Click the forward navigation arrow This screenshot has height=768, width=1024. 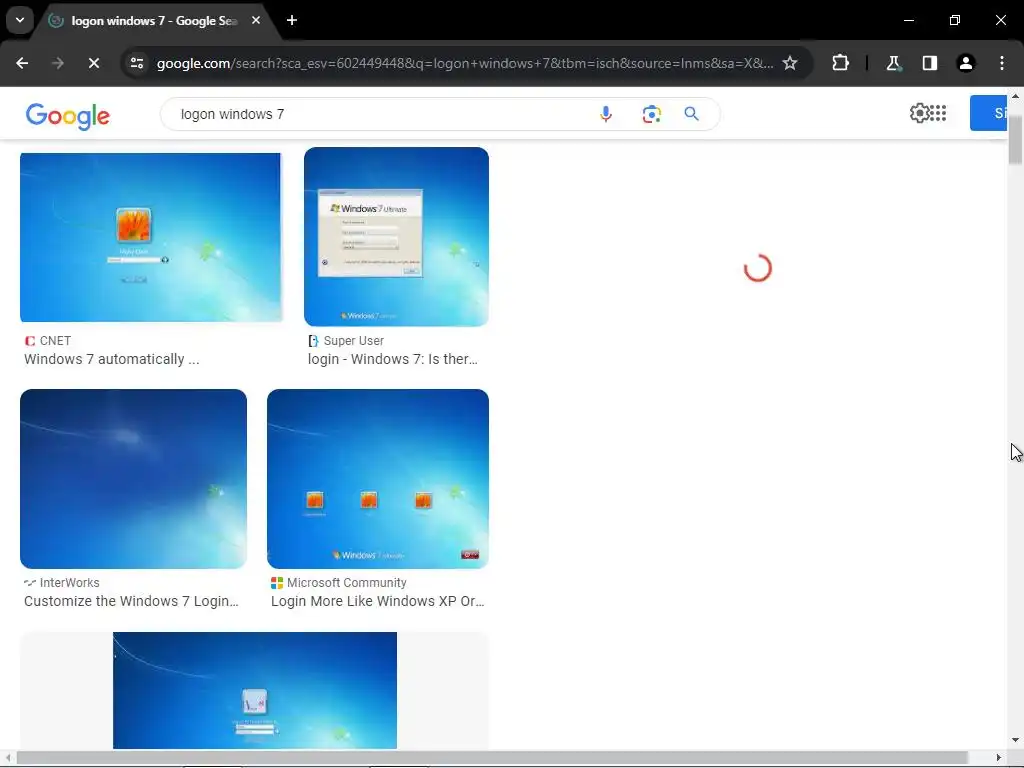57,63
